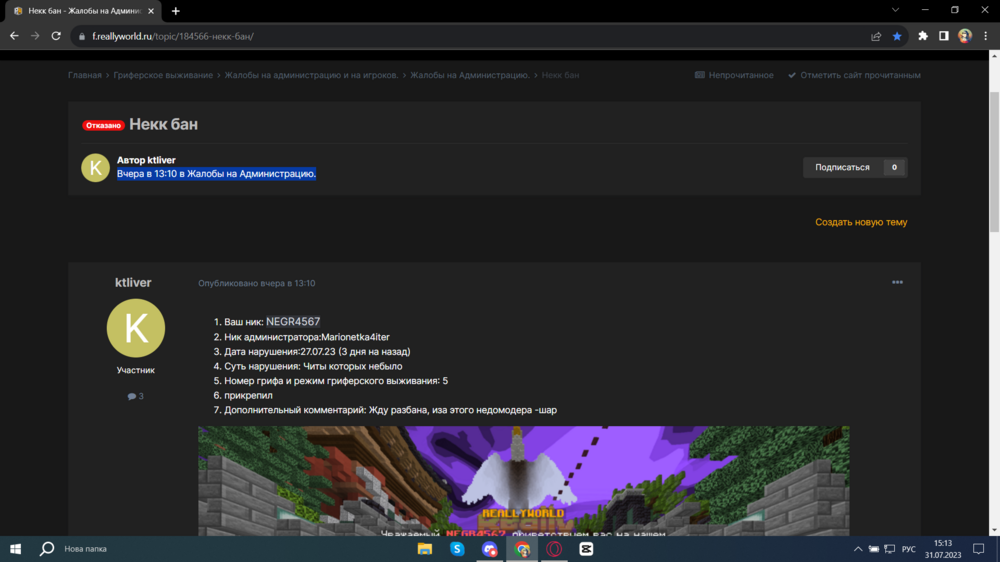The image size is (1000, 562).
Task: Open Chrome profile avatar
Action: click(x=965, y=36)
